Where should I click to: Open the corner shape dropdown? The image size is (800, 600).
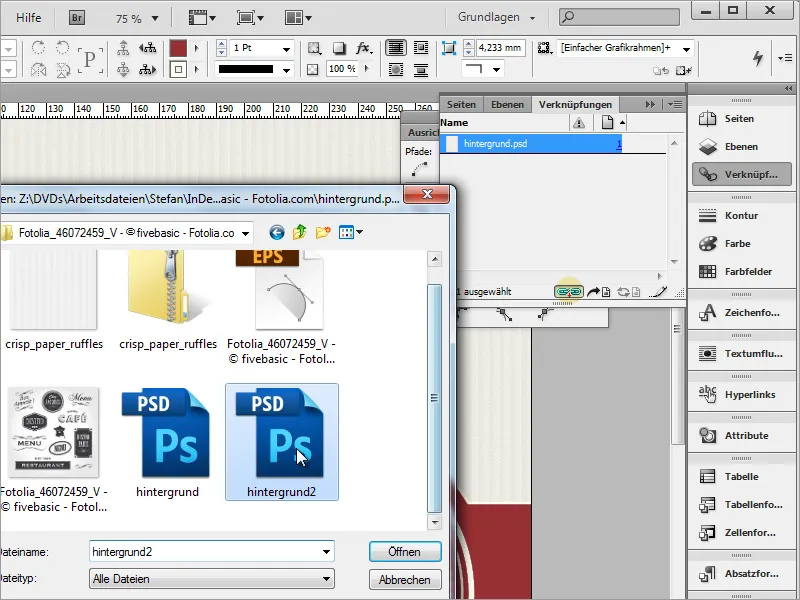coord(496,69)
